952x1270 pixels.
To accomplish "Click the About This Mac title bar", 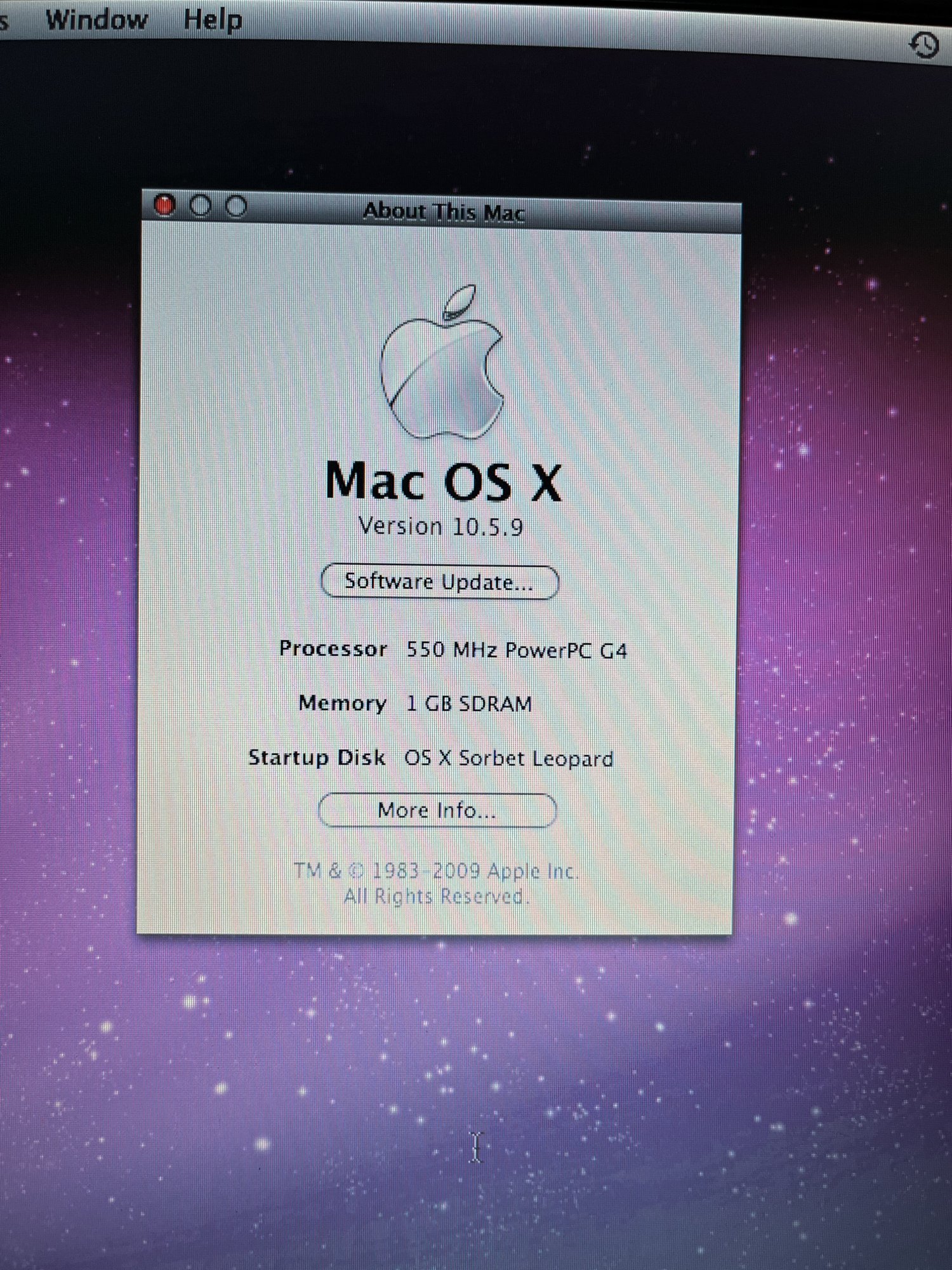I will (442, 211).
